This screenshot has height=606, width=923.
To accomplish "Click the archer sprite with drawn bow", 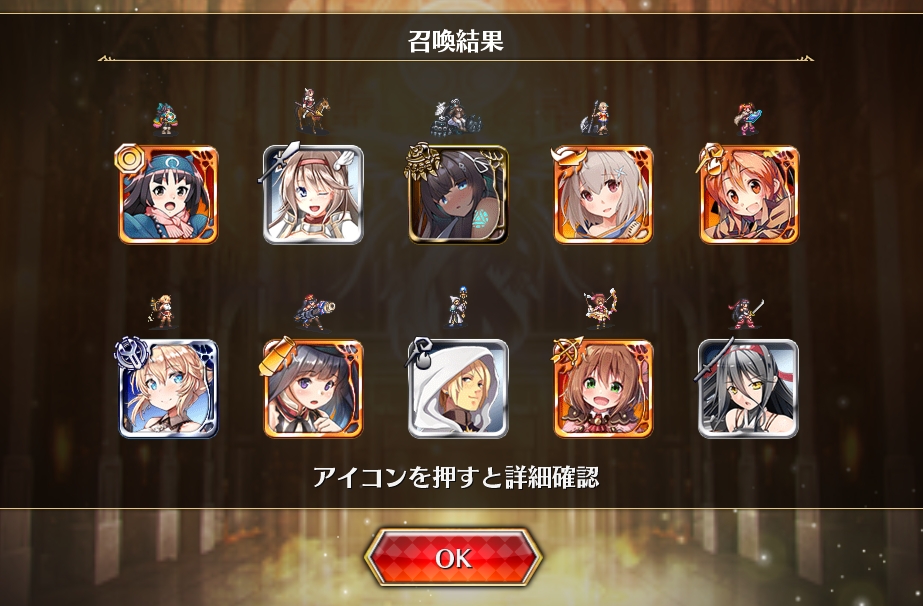I will [x=601, y=309].
